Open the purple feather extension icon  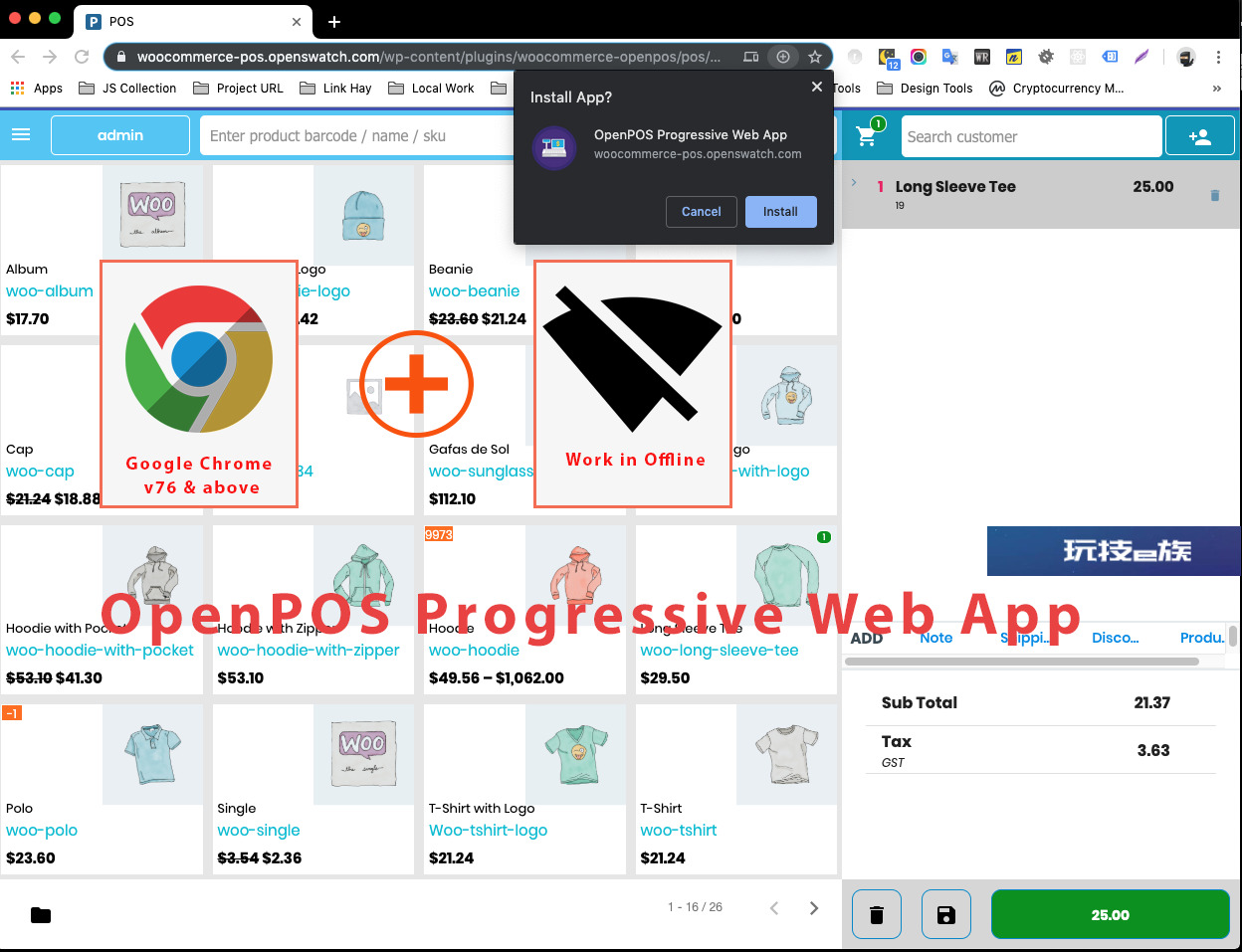click(1141, 57)
